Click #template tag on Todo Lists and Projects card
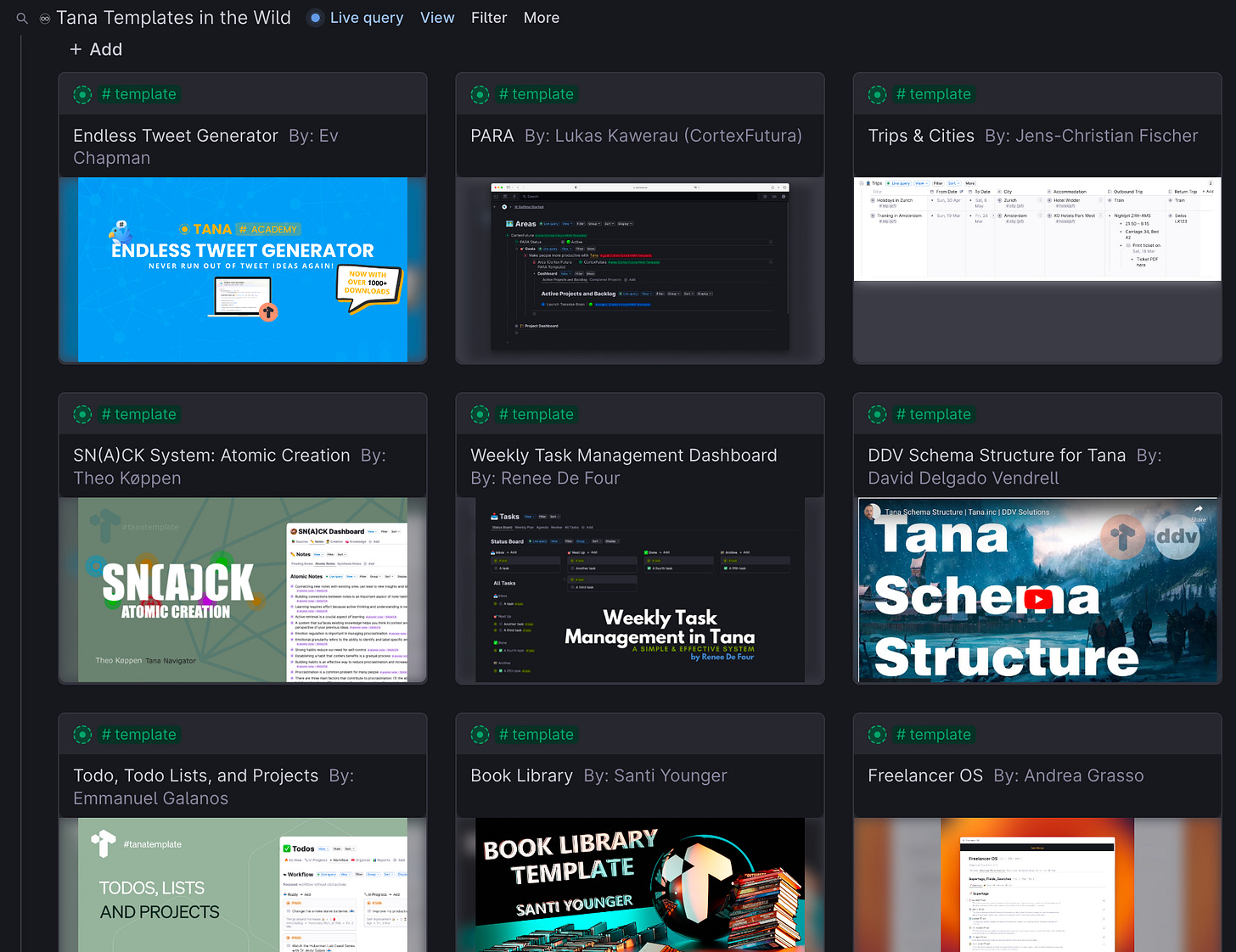The height and width of the screenshot is (952, 1236). [x=139, y=735]
